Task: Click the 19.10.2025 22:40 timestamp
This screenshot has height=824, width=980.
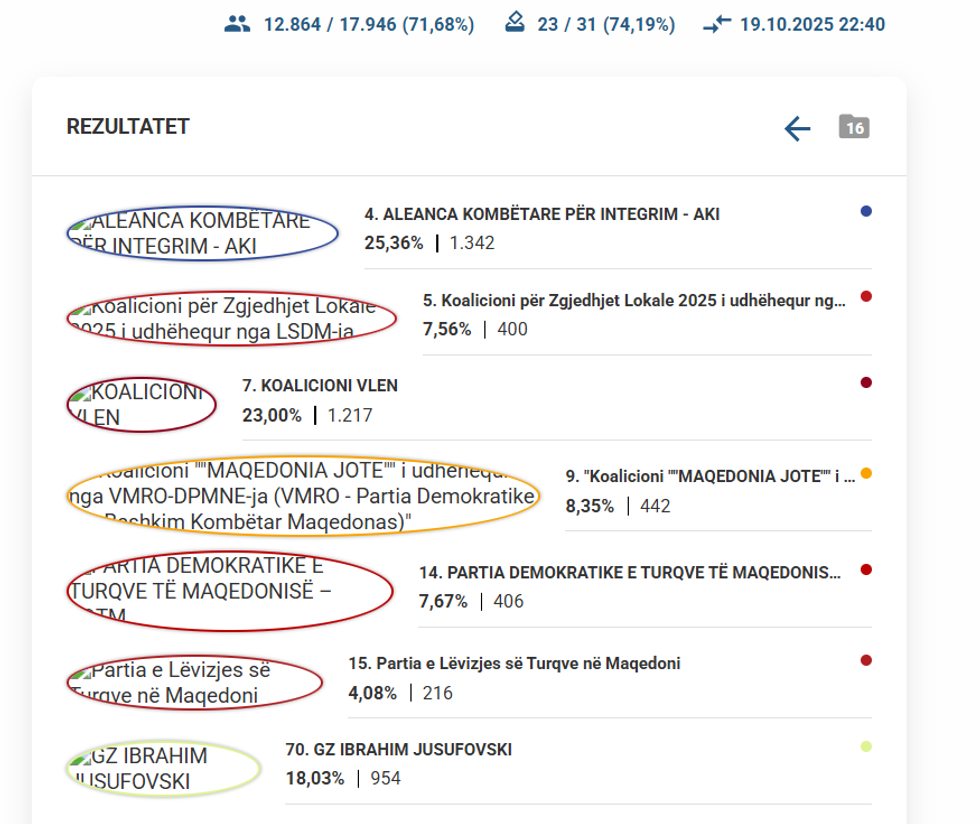Action: tap(812, 24)
